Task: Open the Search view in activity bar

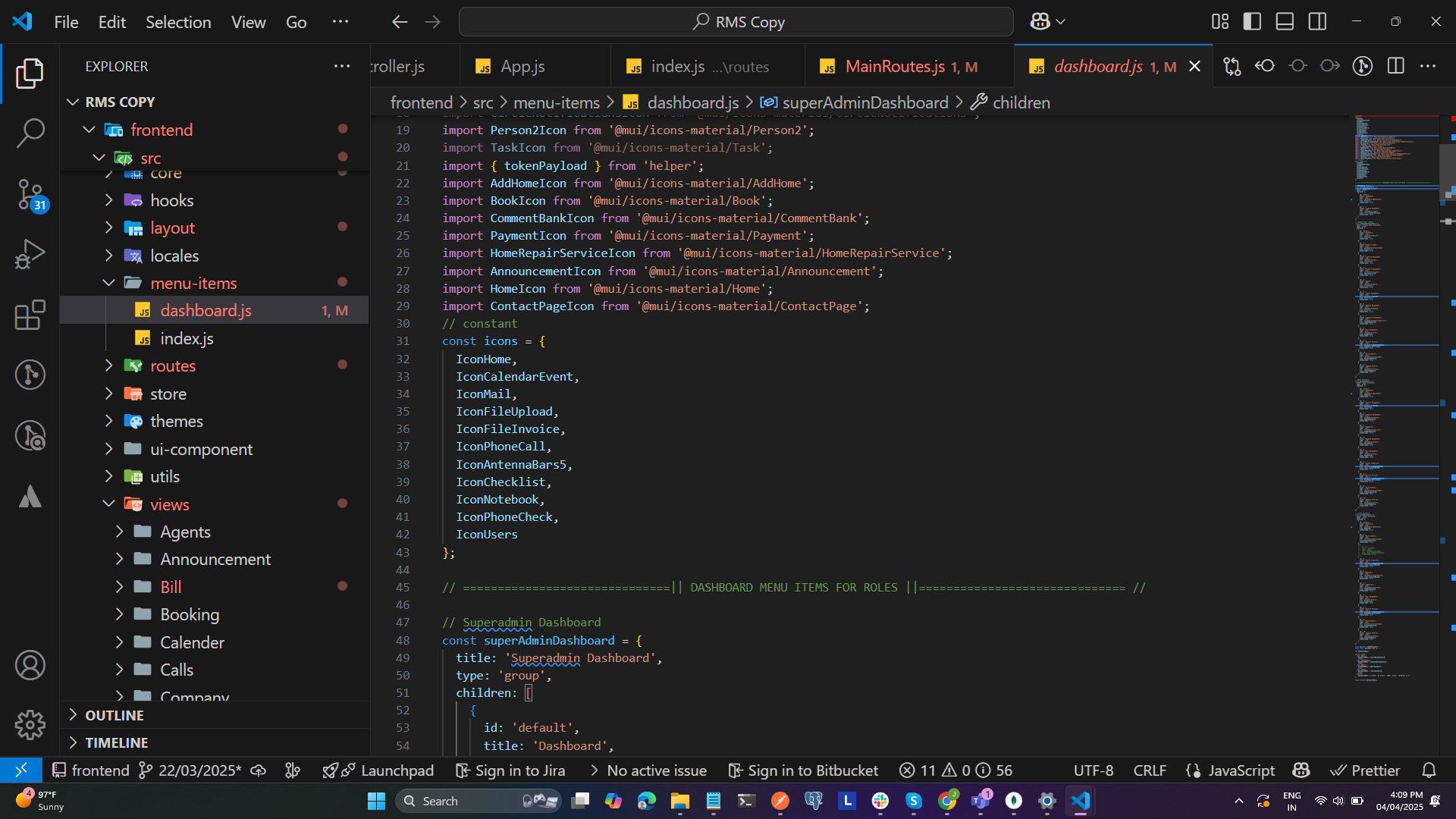Action: click(30, 133)
